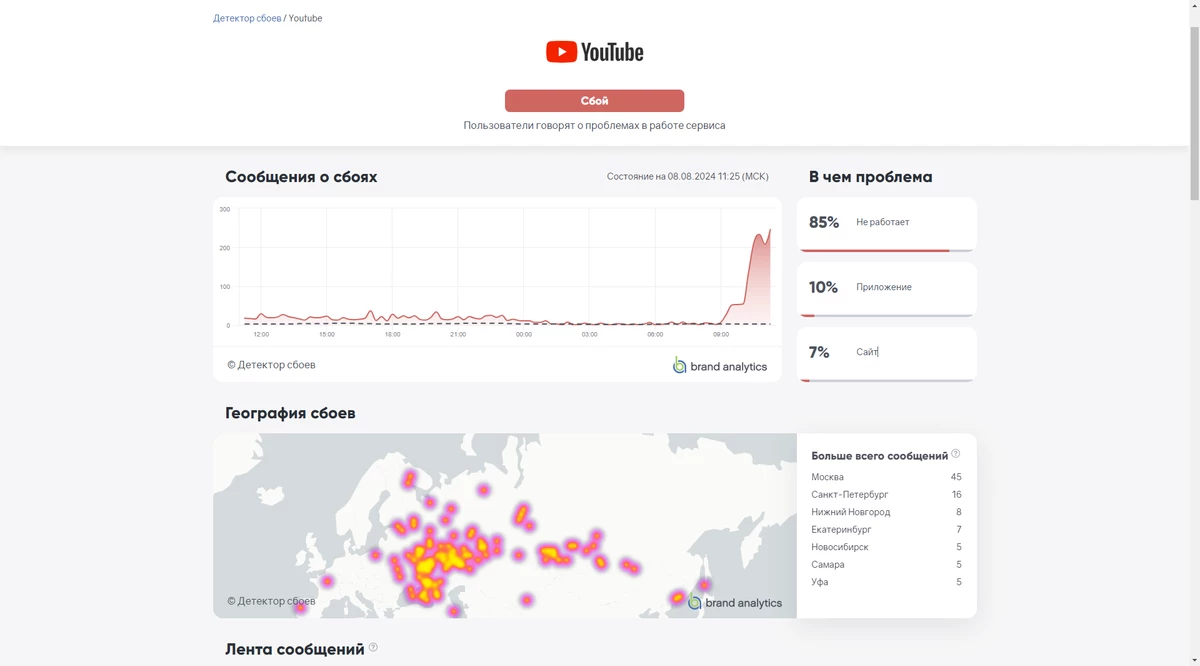1200x666 pixels.
Task: Click the help icon beside Больше всего сообщений
Action: (956, 454)
